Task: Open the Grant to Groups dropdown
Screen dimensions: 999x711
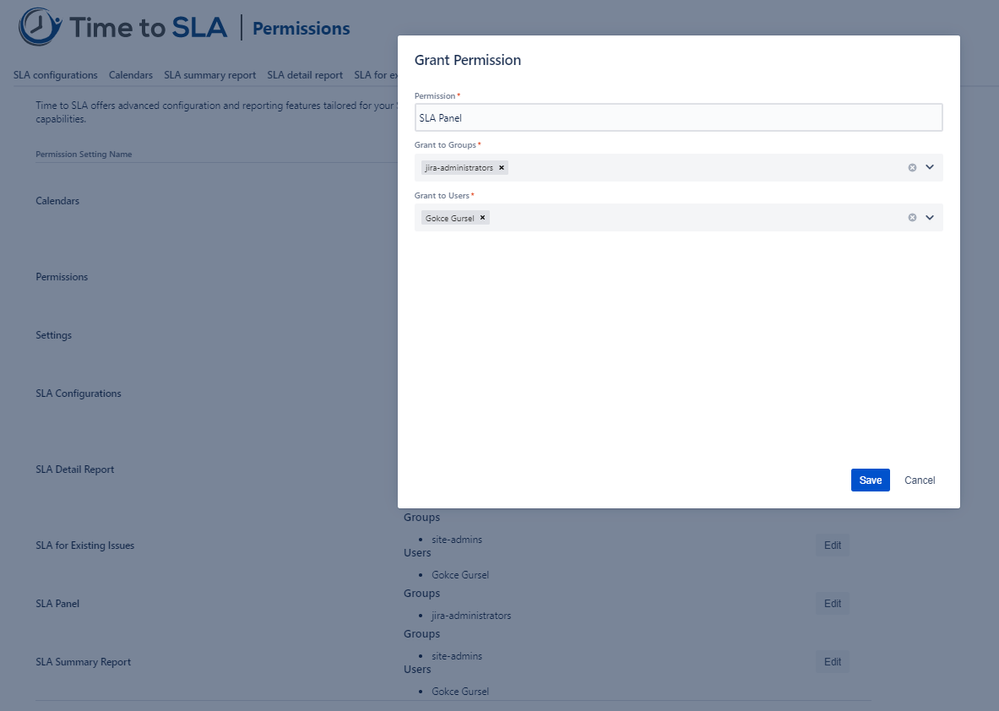Action: tap(929, 167)
